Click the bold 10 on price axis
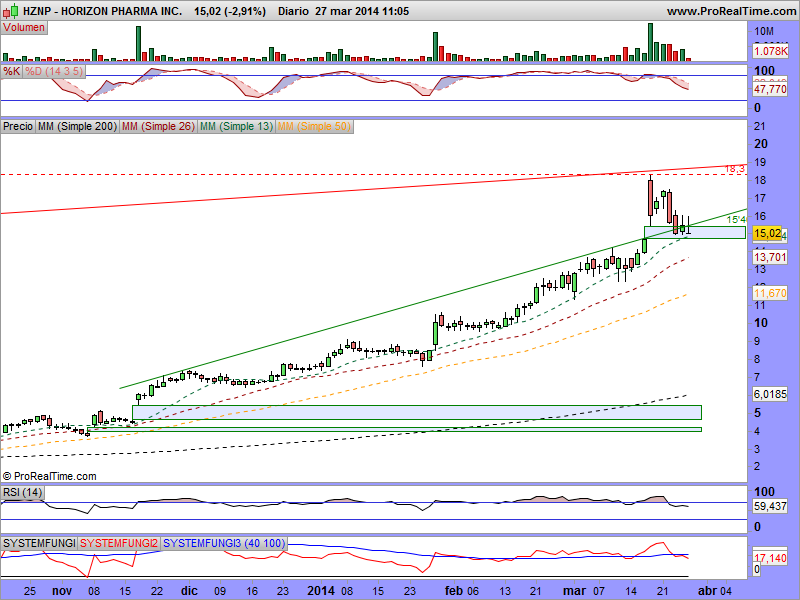 click(761, 323)
